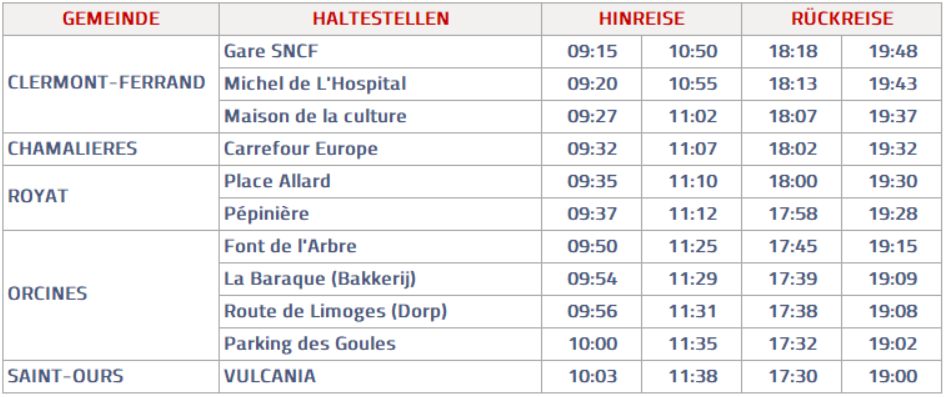945x397 pixels.
Task: Click the 19:00 return time from VULCANIA
Action: [892, 377]
